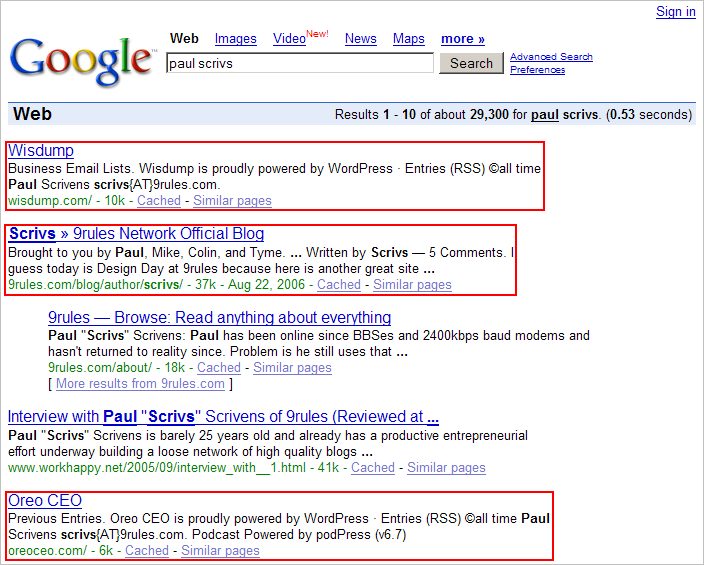This screenshot has height=565, width=704.
Task: Focus the search box containing paul scrivs
Action: pyautogui.click(x=300, y=63)
